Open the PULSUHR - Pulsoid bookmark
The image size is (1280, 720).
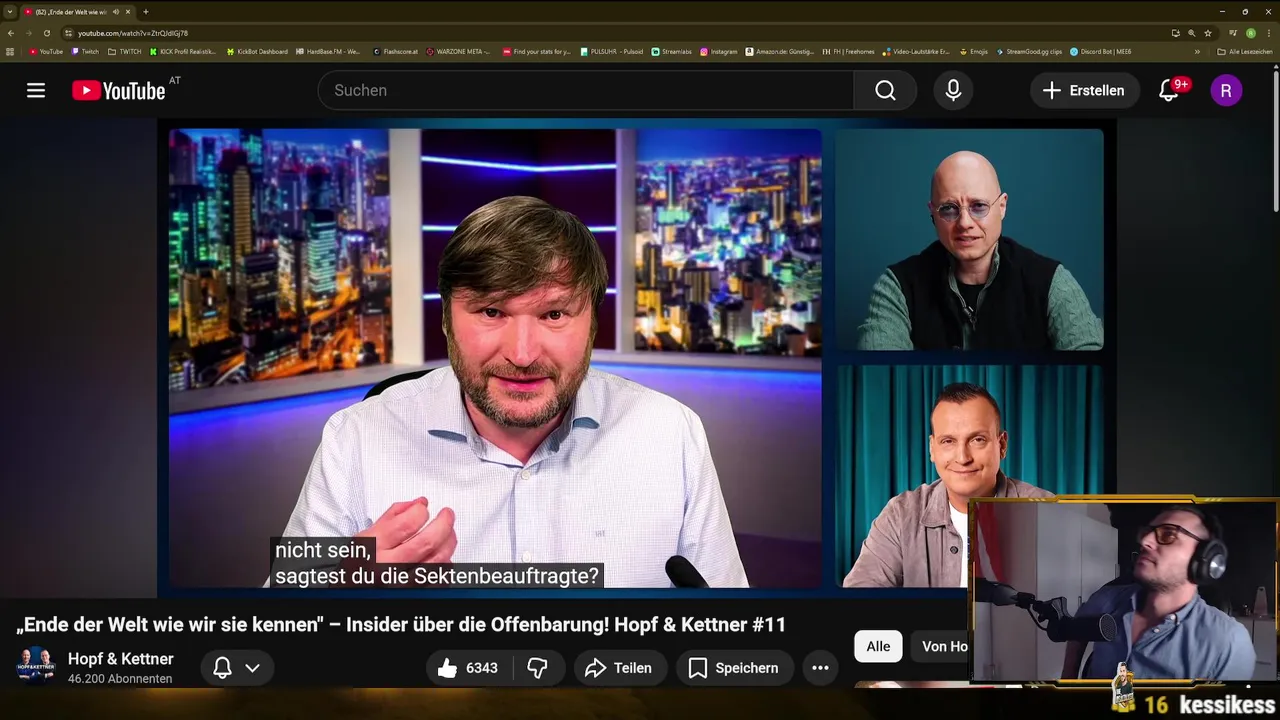(x=612, y=51)
